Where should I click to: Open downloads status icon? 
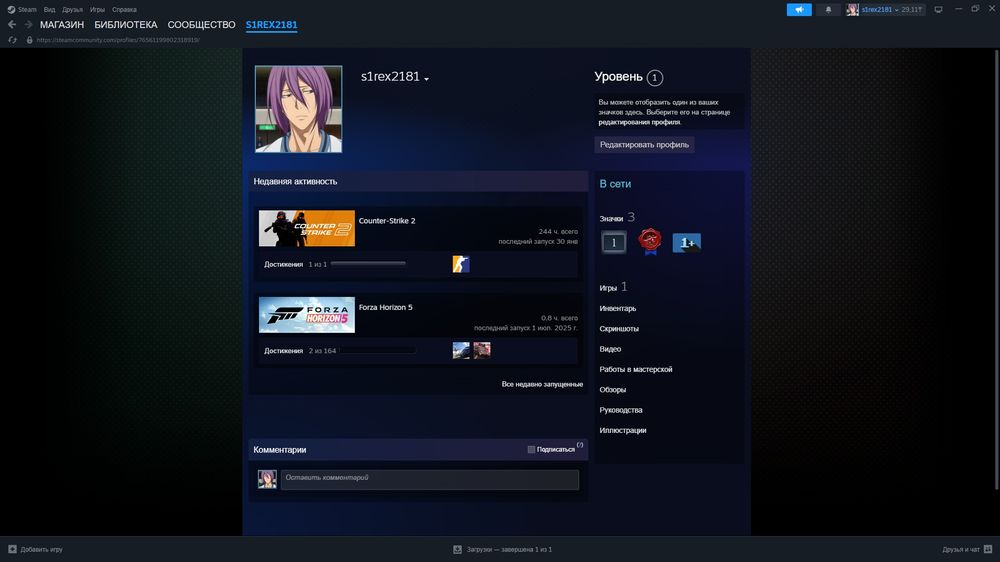click(457, 549)
